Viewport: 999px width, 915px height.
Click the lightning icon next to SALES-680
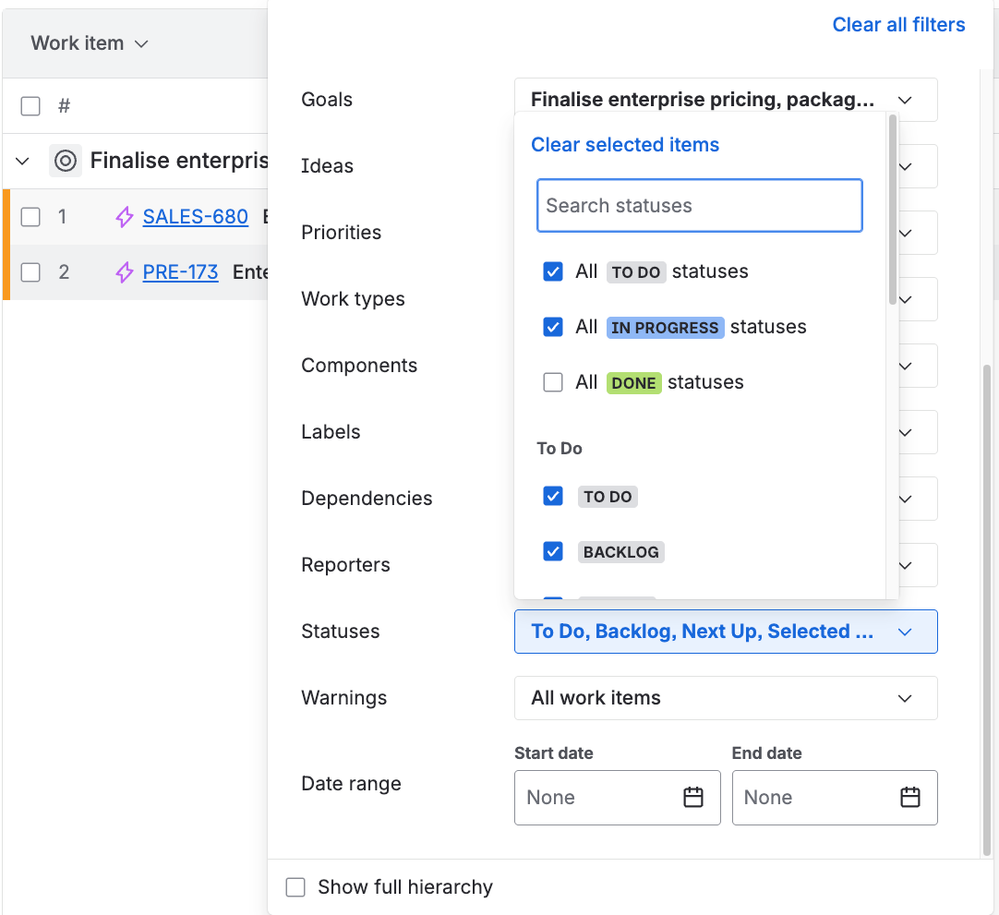point(125,217)
